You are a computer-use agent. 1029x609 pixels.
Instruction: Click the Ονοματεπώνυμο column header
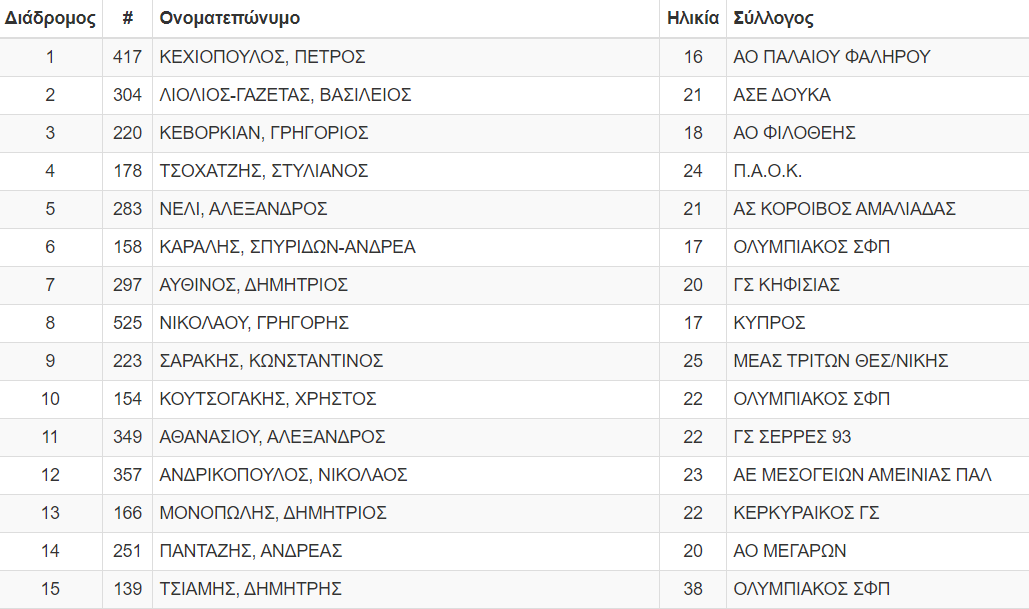(x=230, y=18)
